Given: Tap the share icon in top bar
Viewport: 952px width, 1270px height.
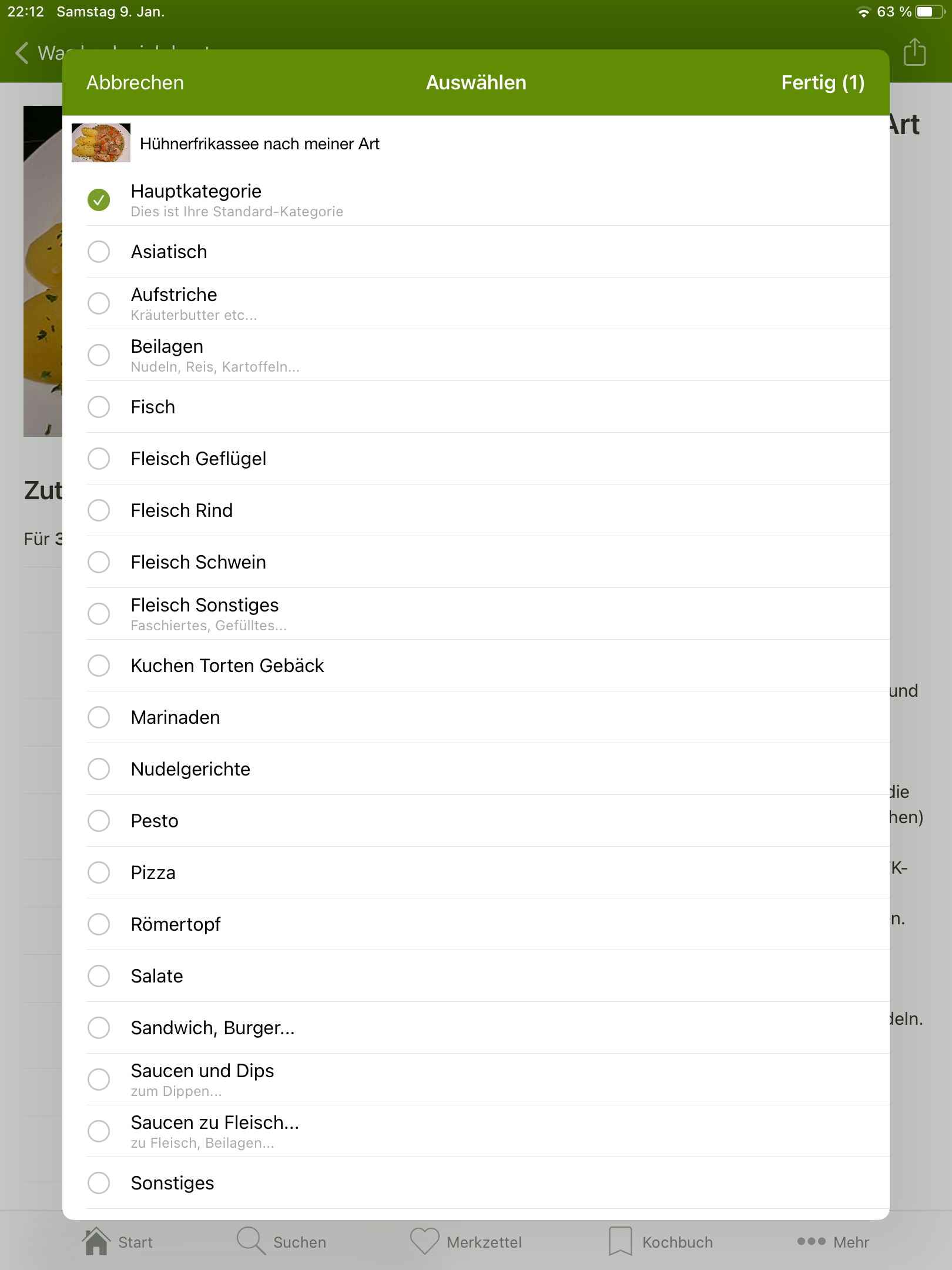Looking at the screenshot, I should (914, 52).
